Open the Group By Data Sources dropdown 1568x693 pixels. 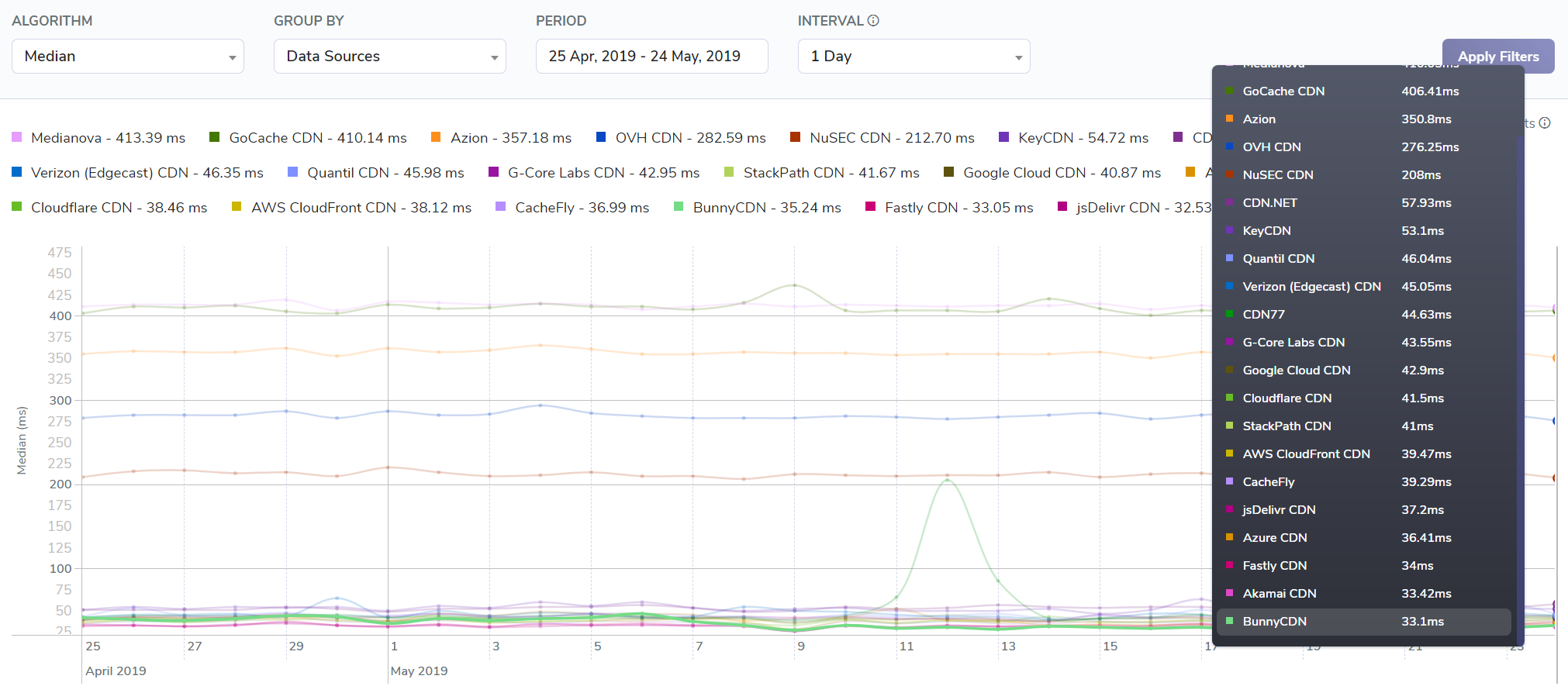[x=390, y=57]
